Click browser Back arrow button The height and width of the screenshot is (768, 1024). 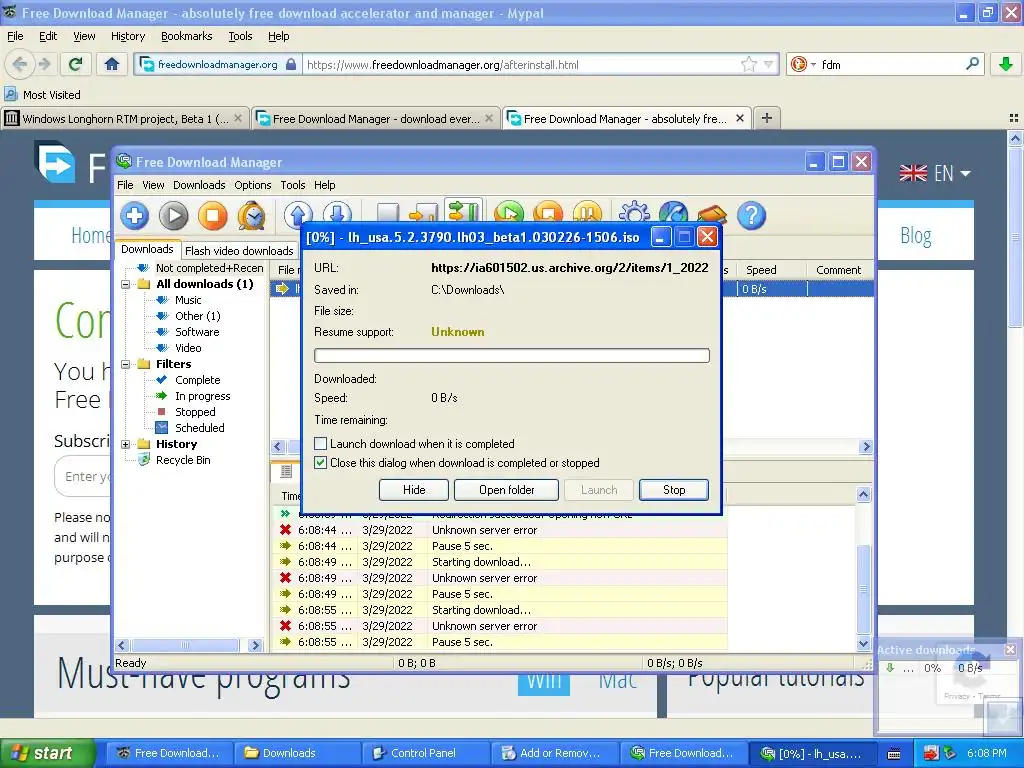tap(20, 64)
